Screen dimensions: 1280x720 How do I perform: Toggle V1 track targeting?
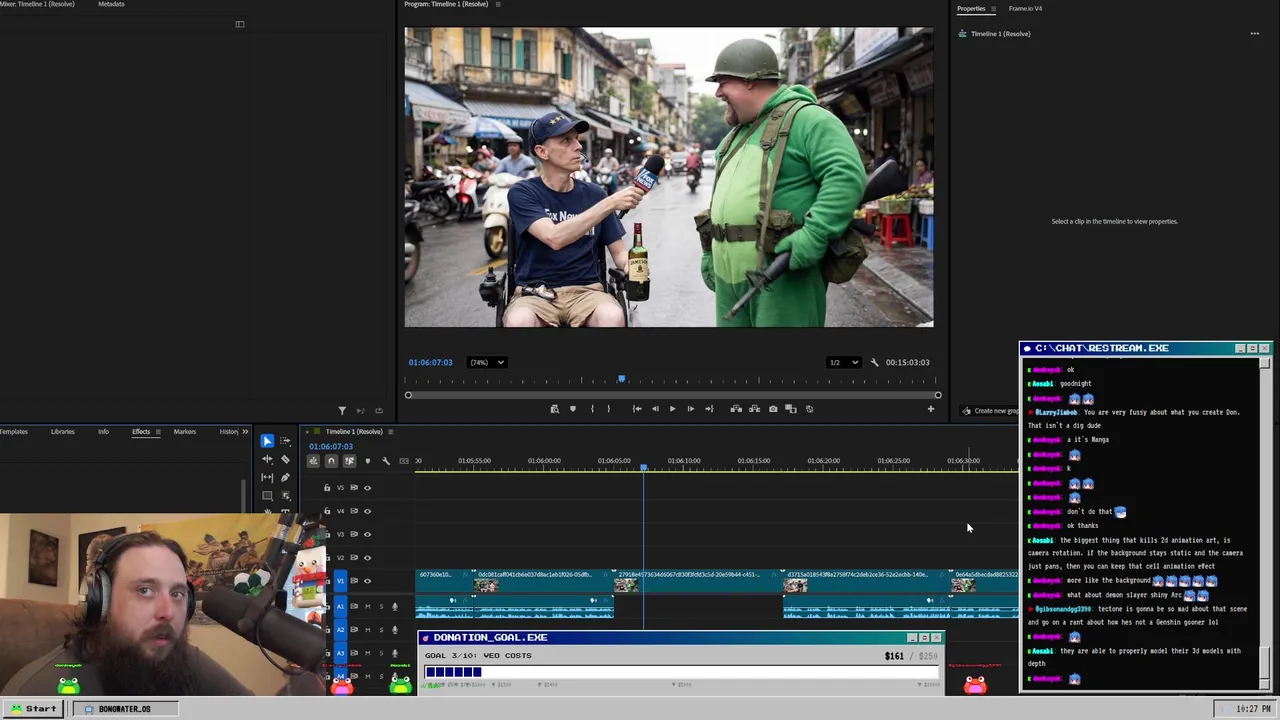point(340,581)
